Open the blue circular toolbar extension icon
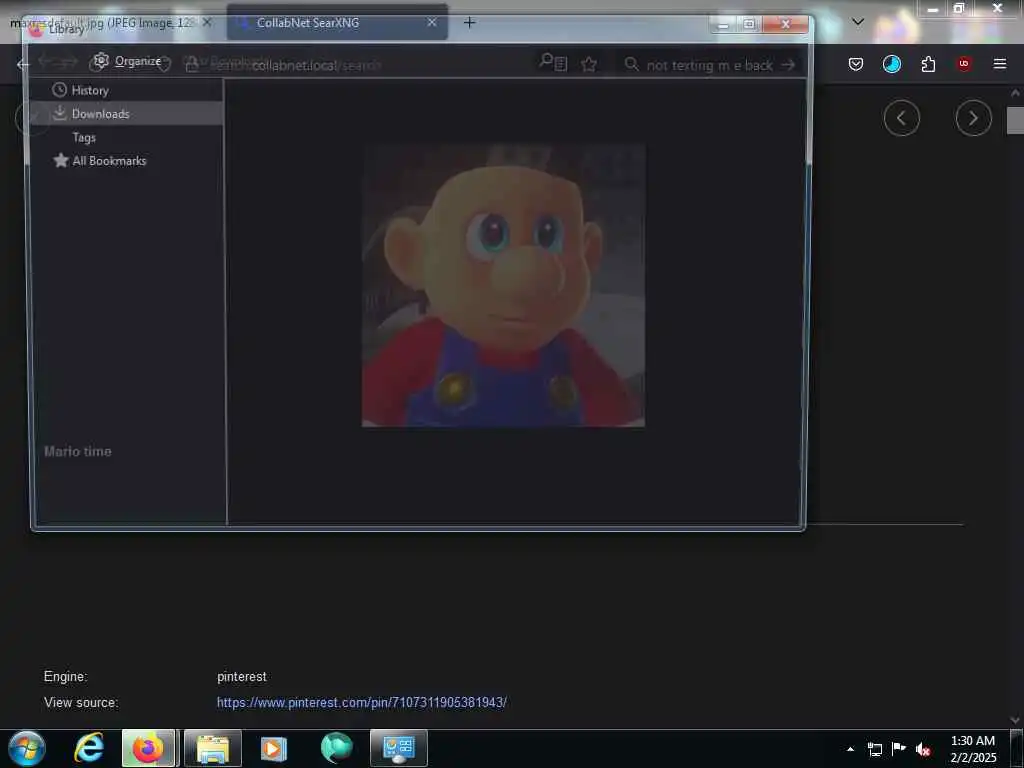The height and width of the screenshot is (768, 1024). (x=891, y=64)
